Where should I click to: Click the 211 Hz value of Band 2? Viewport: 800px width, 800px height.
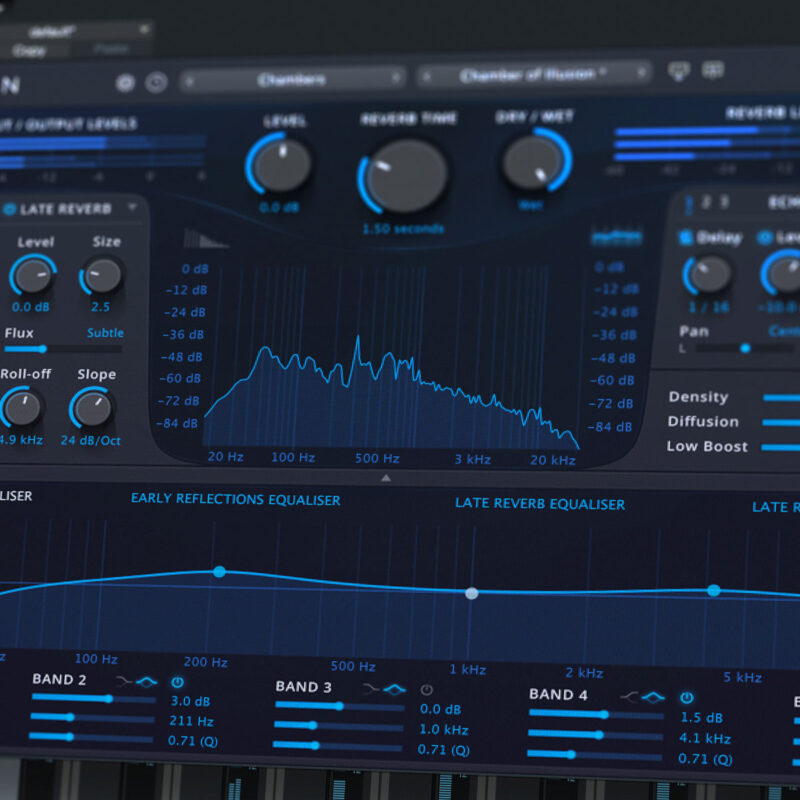point(191,721)
